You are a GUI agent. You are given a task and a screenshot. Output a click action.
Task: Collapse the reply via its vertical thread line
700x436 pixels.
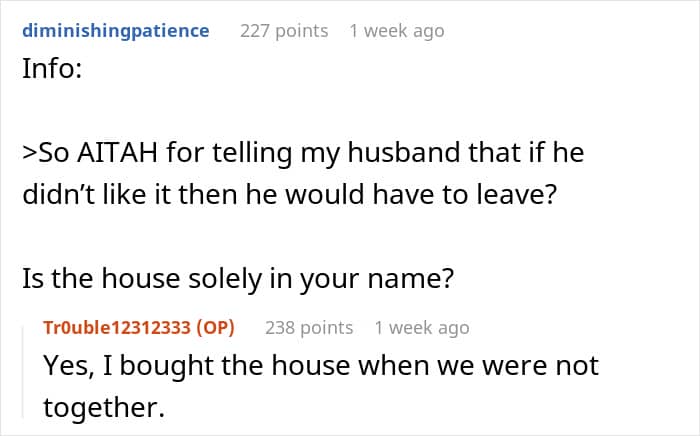tap(24, 372)
